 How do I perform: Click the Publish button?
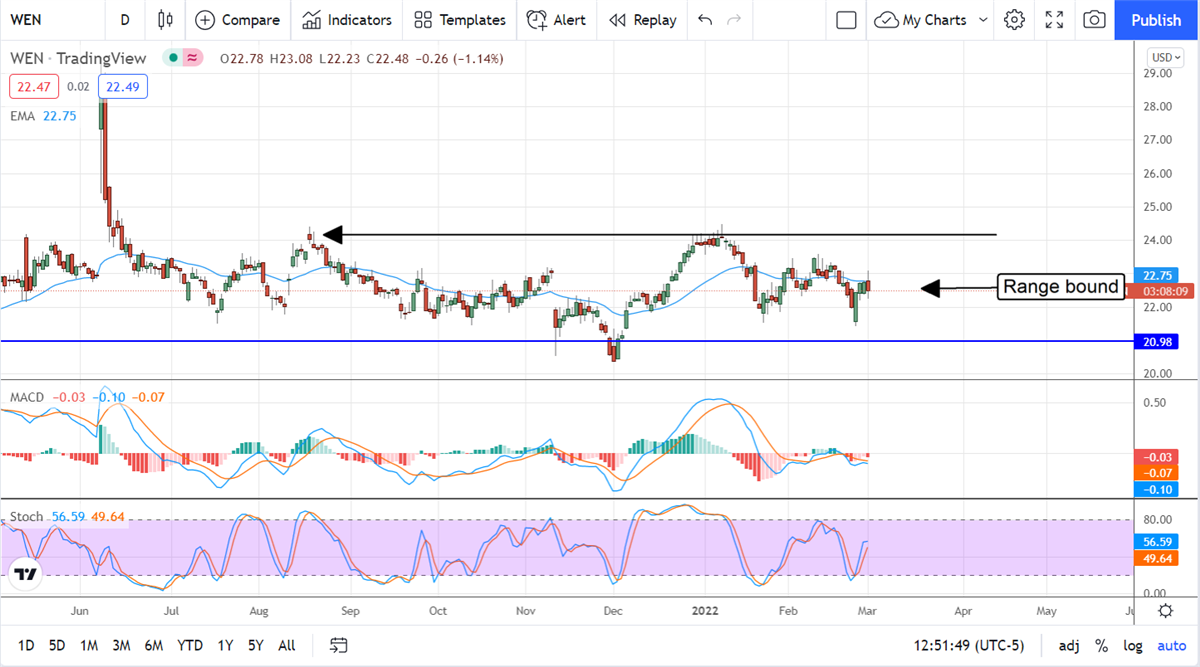1156,20
